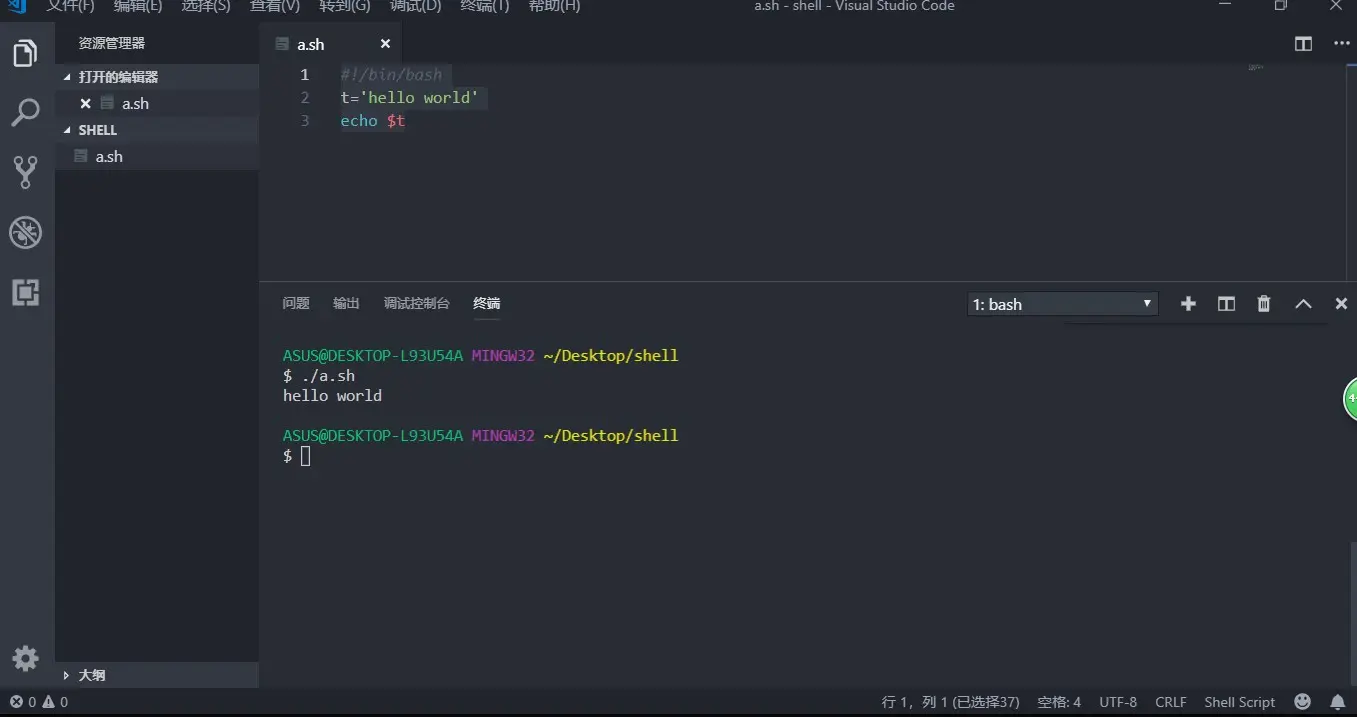Collapse the SHELL folder section
1357x717 pixels.
(157, 130)
